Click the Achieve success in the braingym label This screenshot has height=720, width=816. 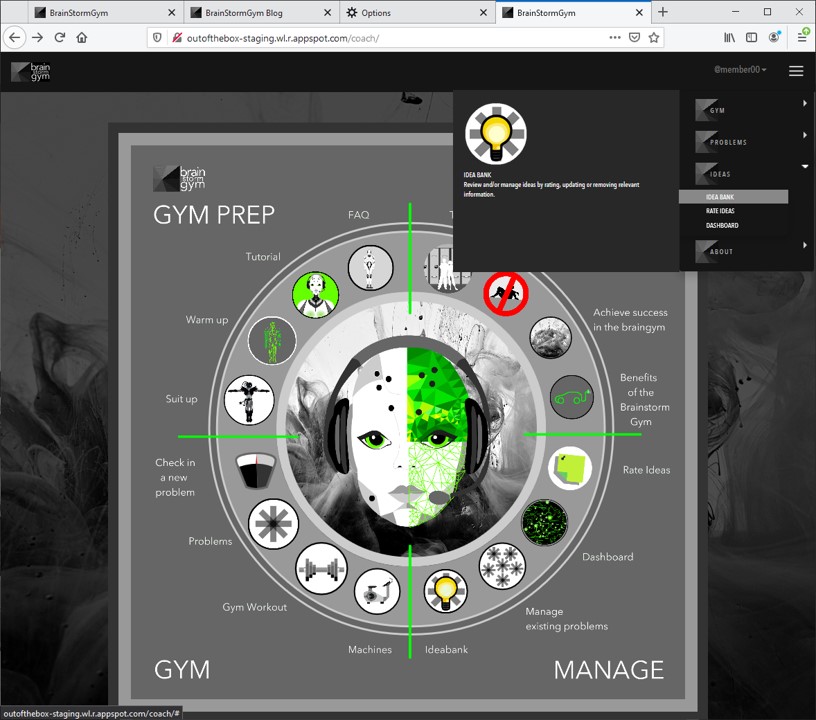(x=630, y=319)
